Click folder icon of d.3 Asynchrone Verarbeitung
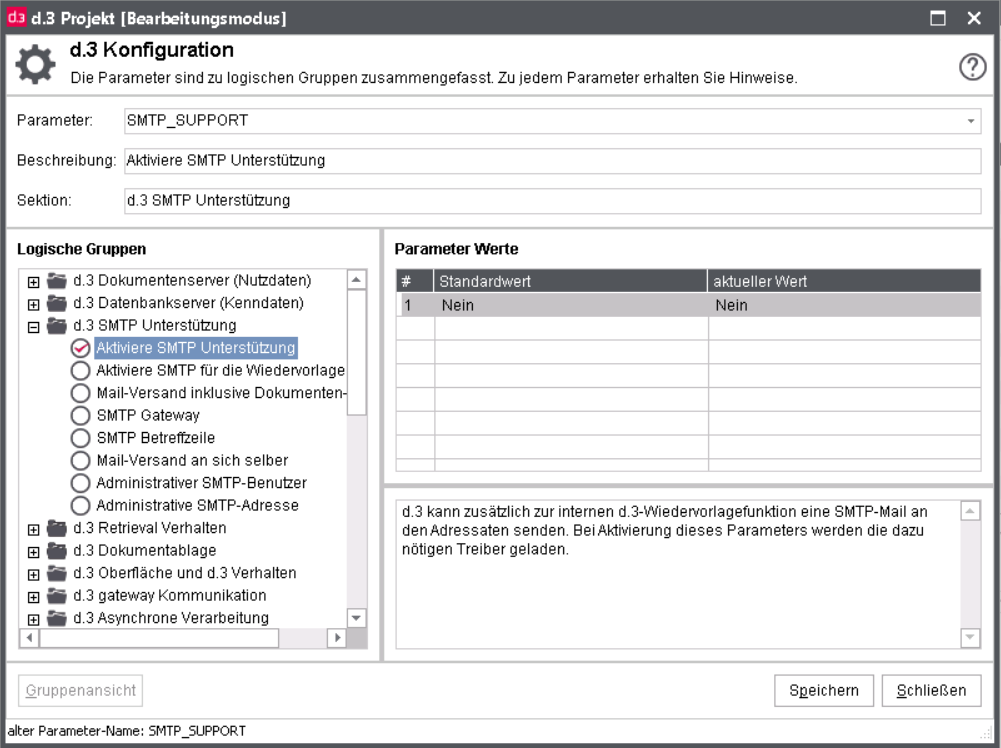This screenshot has height=748, width=1001. click(57, 618)
